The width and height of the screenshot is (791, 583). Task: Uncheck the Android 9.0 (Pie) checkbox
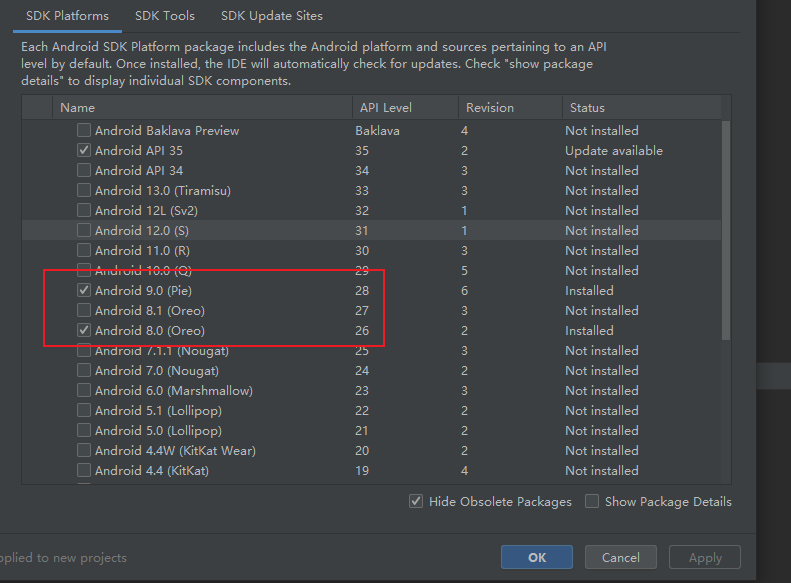point(84,291)
